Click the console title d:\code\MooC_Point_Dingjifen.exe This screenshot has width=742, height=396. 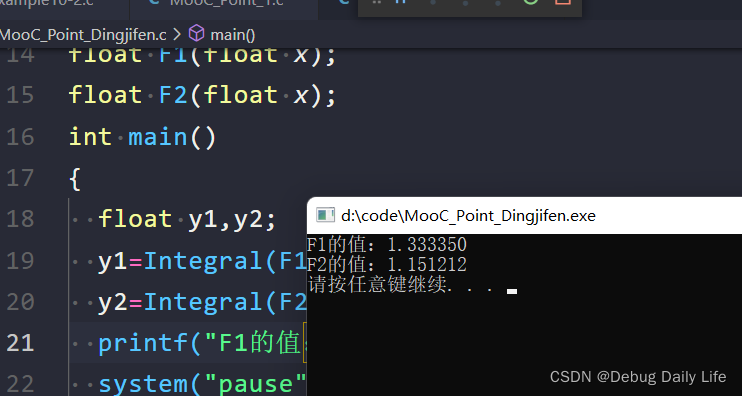pyautogui.click(x=468, y=216)
